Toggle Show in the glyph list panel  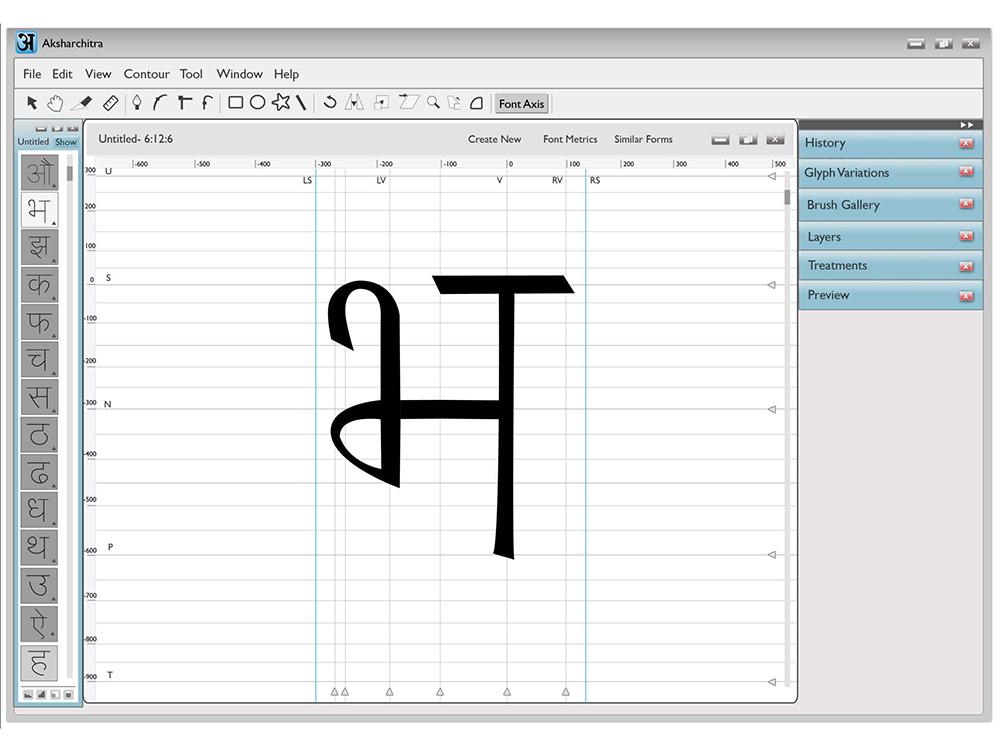click(x=65, y=142)
